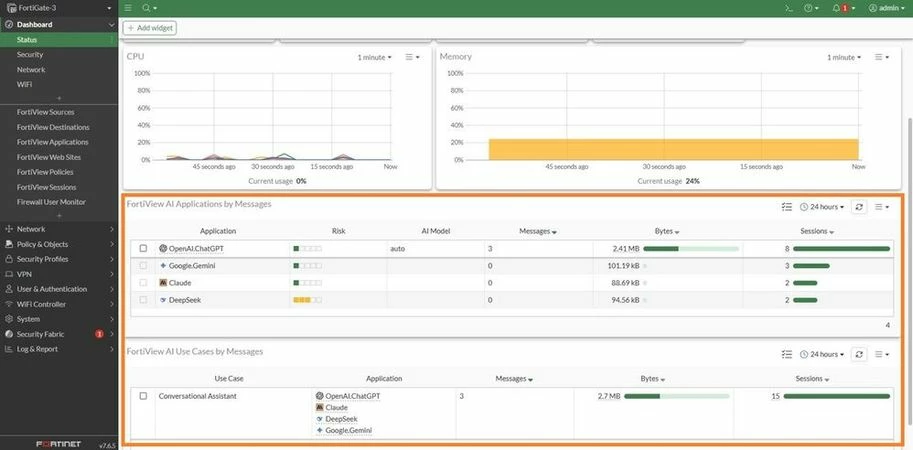913x450 pixels.
Task: Open AI Applications widget options menu
Action: pos(882,207)
